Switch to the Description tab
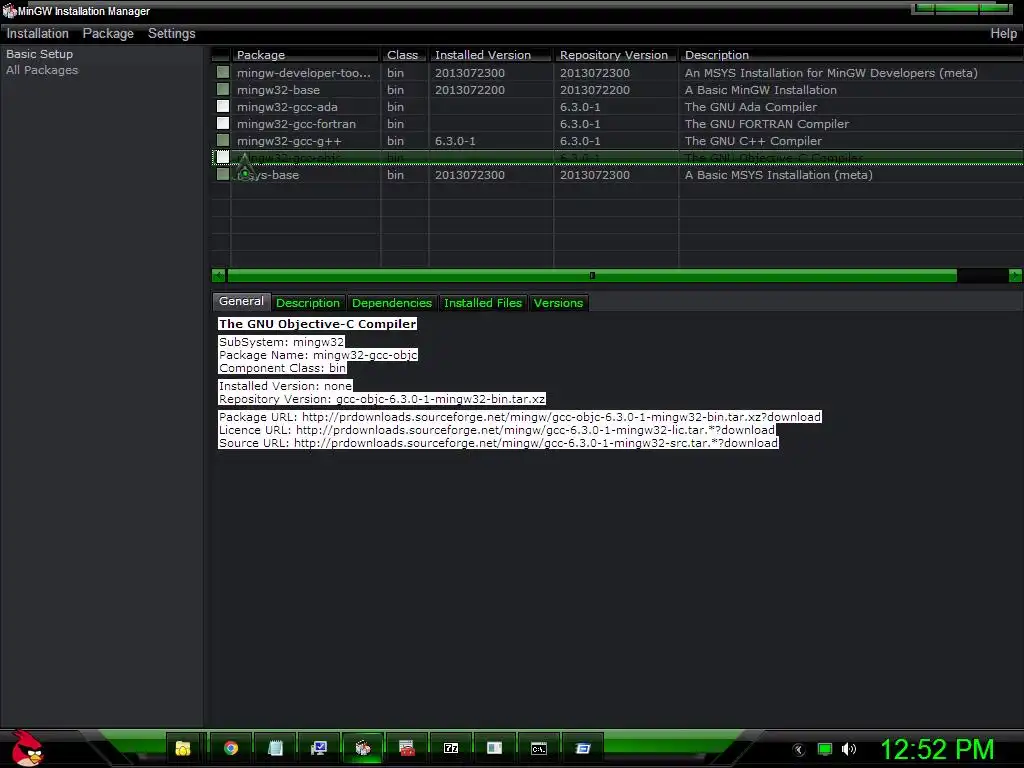 [308, 303]
